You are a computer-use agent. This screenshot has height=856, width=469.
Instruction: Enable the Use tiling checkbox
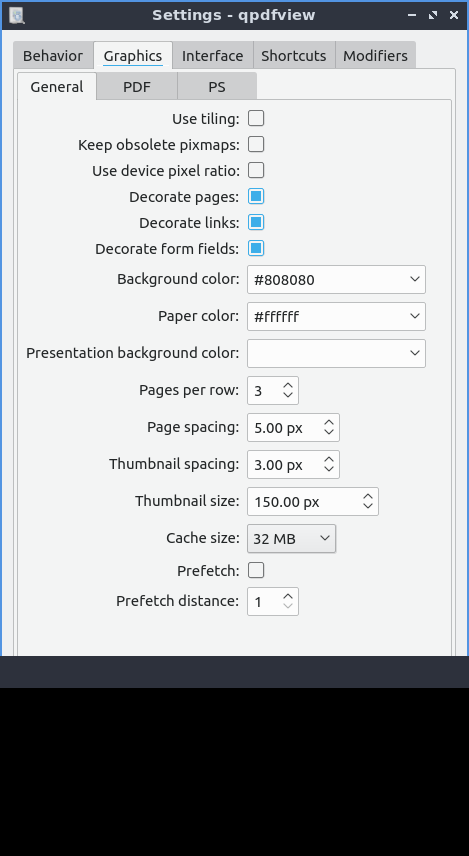(x=256, y=118)
